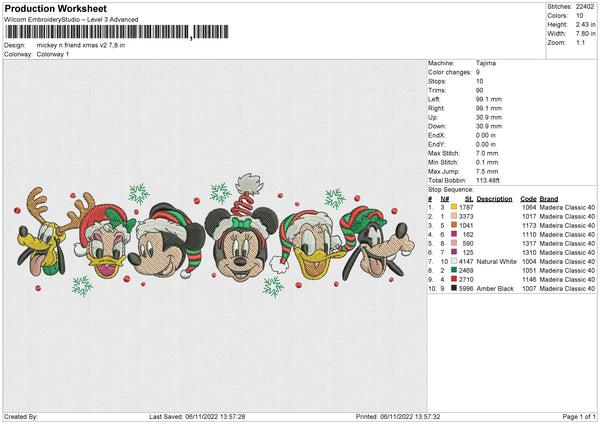The image size is (600, 424).
Task: Select thread code '1110'
Action: click(529, 235)
